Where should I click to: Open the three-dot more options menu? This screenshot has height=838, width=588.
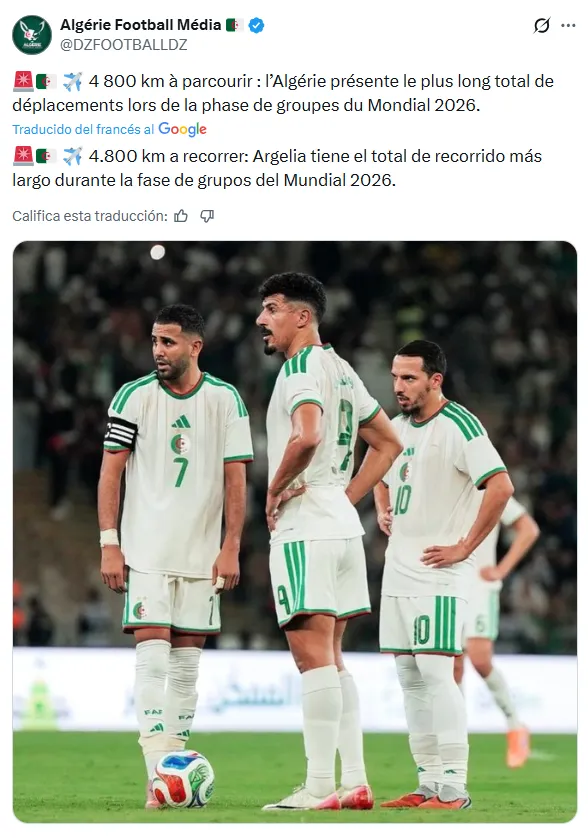click(x=568, y=25)
